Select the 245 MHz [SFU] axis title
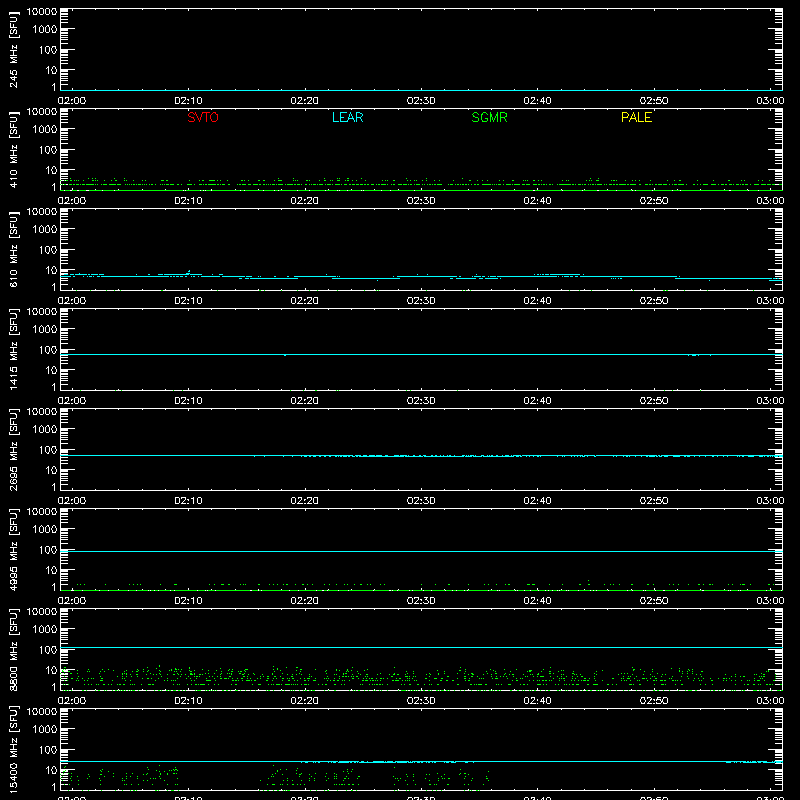 point(13,50)
